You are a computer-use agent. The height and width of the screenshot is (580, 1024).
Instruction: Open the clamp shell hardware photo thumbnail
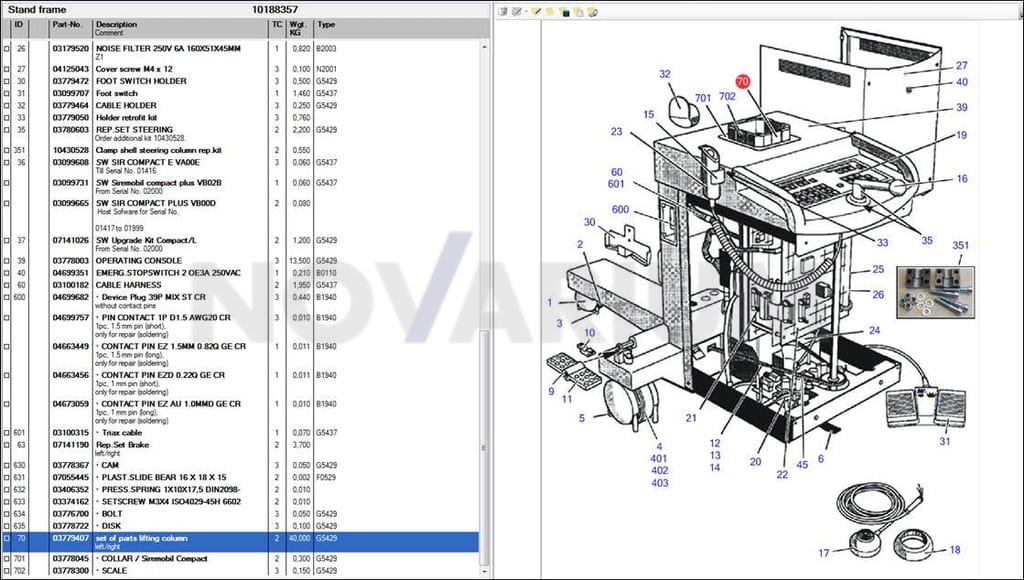(935, 292)
